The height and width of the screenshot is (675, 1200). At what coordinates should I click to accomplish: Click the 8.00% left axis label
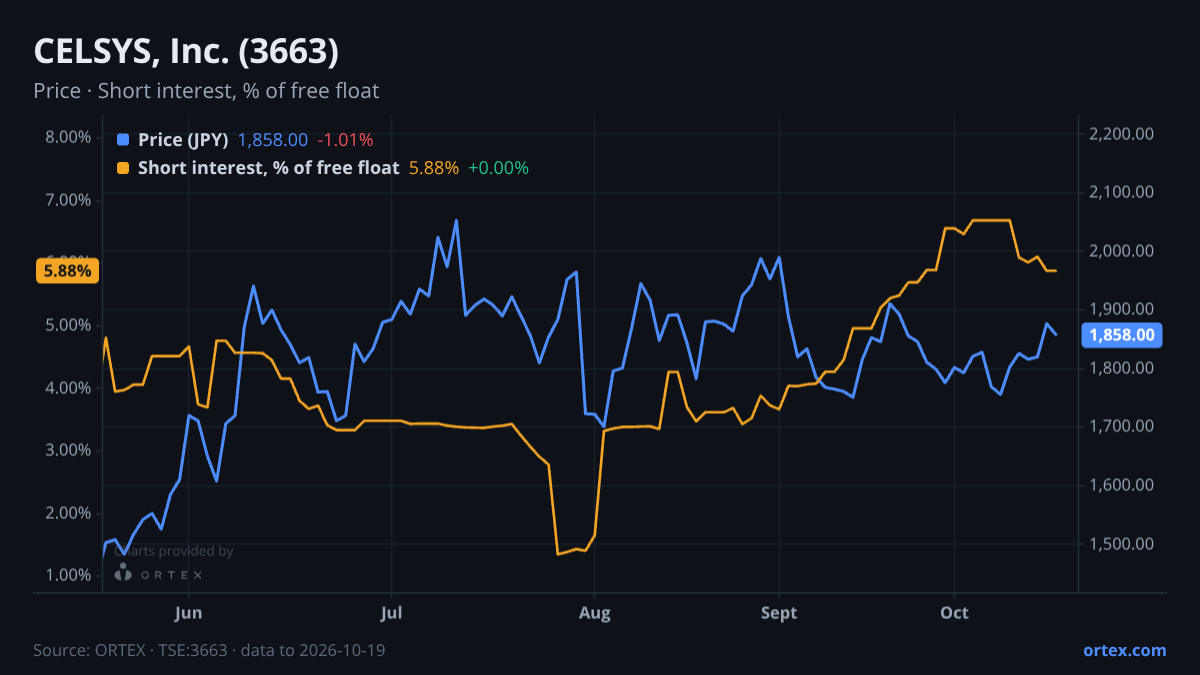[x=69, y=137]
